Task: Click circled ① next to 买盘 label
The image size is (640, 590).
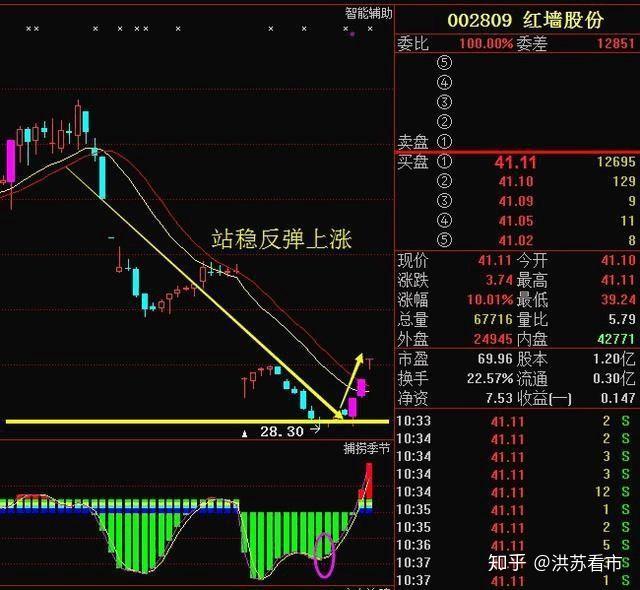Action: click(444, 162)
